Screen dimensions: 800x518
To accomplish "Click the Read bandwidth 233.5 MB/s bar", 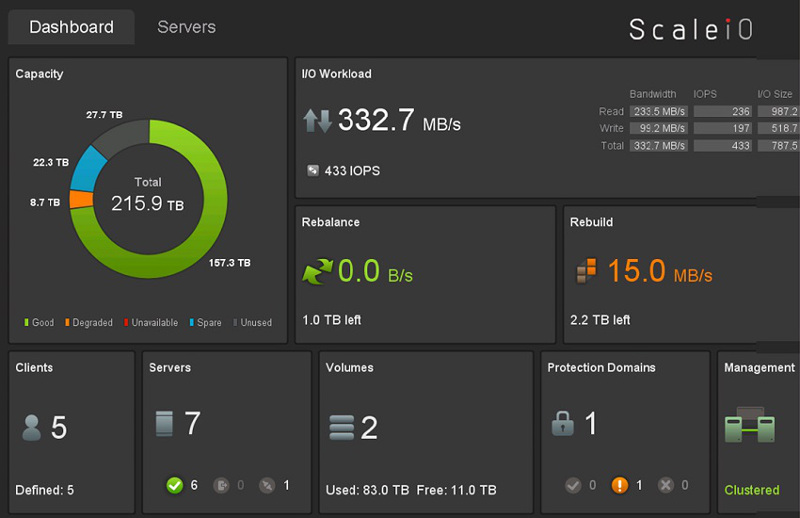I will tap(657, 111).
